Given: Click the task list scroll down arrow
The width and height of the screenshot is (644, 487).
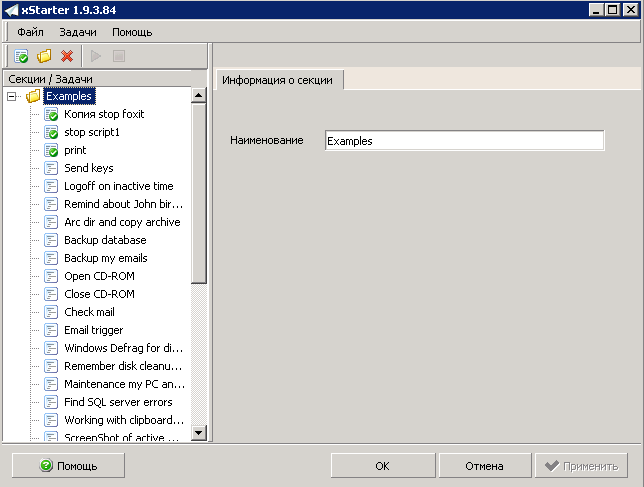Looking at the screenshot, I should [199, 432].
